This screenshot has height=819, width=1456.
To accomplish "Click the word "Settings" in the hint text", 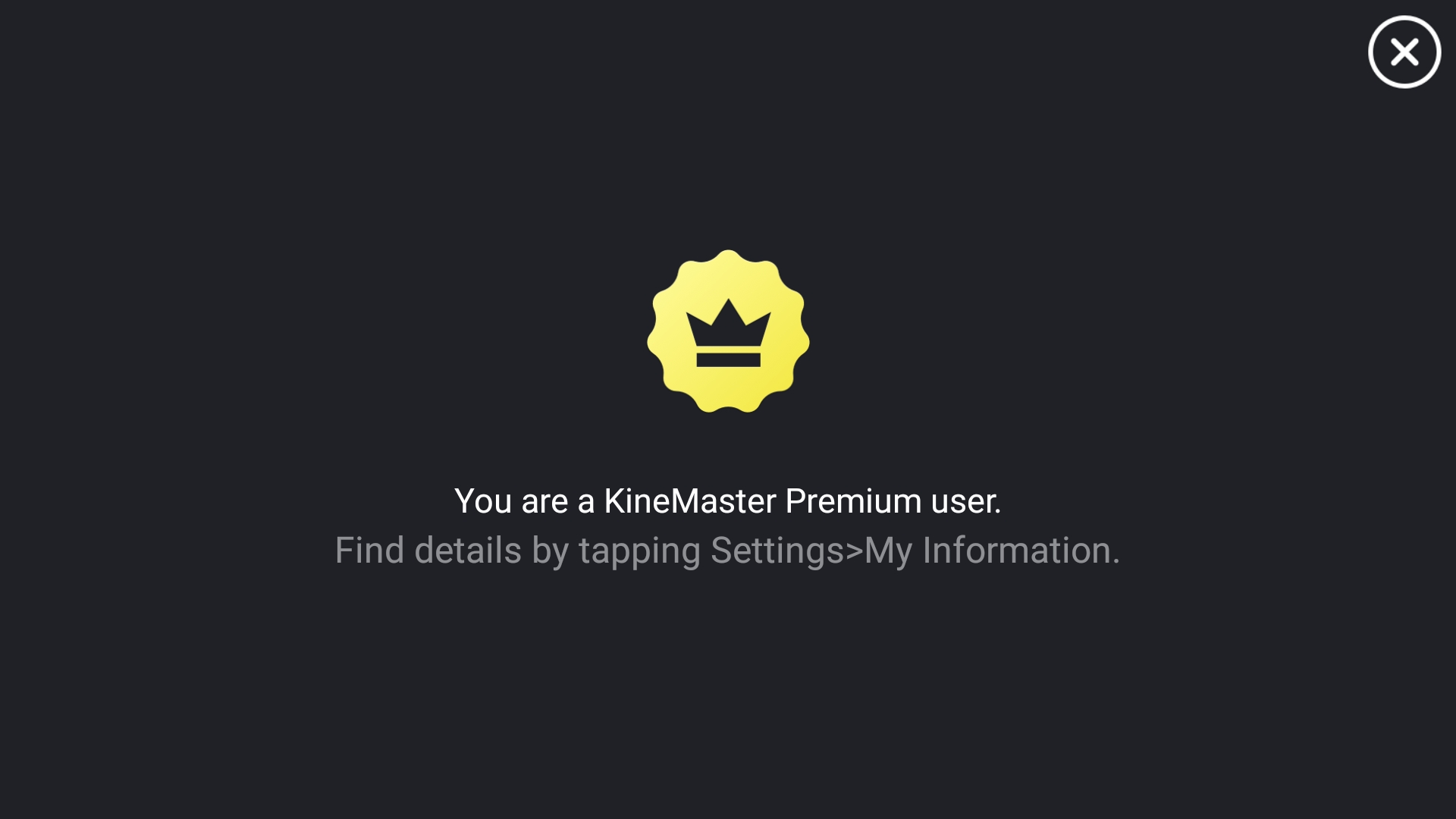I will pos(777,551).
